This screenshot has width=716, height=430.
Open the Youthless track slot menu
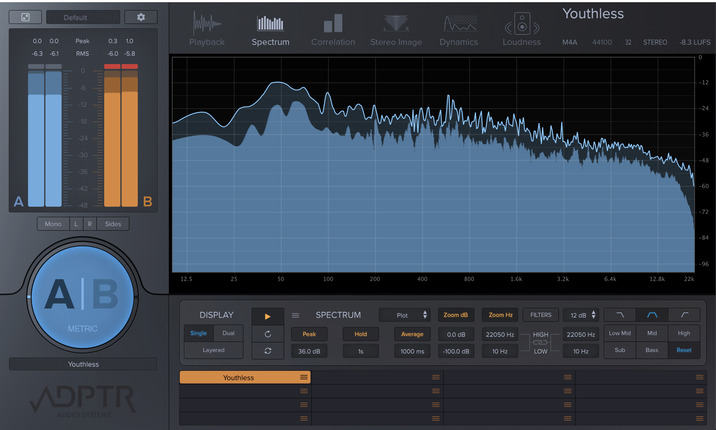pyautogui.click(x=303, y=377)
